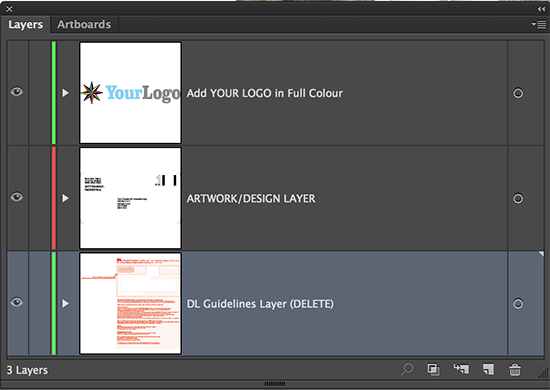Delete selection with the trash icon
550x390 pixels.
pyautogui.click(x=515, y=369)
